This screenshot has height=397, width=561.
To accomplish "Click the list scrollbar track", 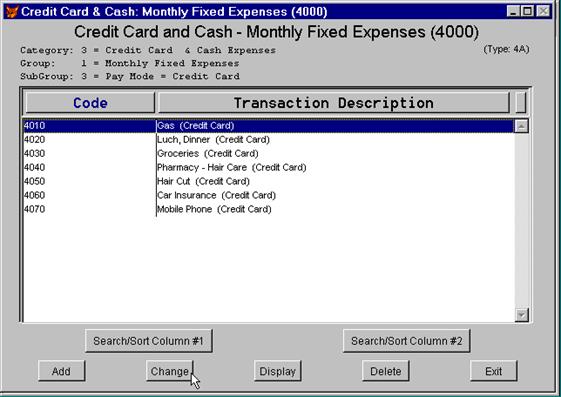I will tap(521, 220).
